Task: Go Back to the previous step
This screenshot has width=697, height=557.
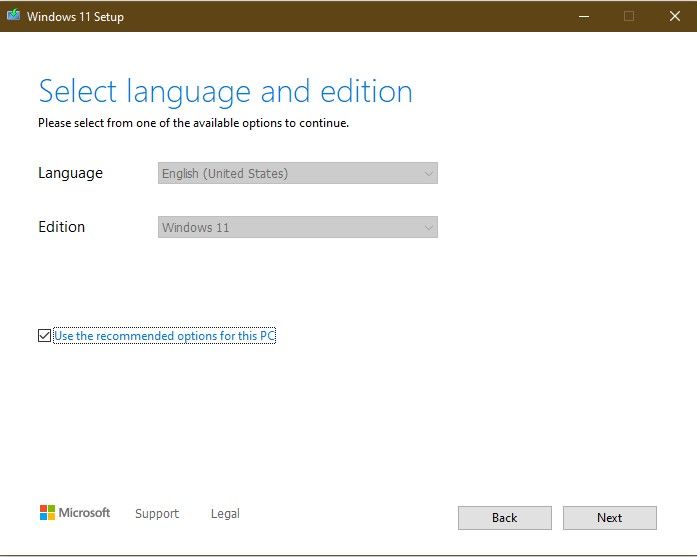Action: (505, 518)
